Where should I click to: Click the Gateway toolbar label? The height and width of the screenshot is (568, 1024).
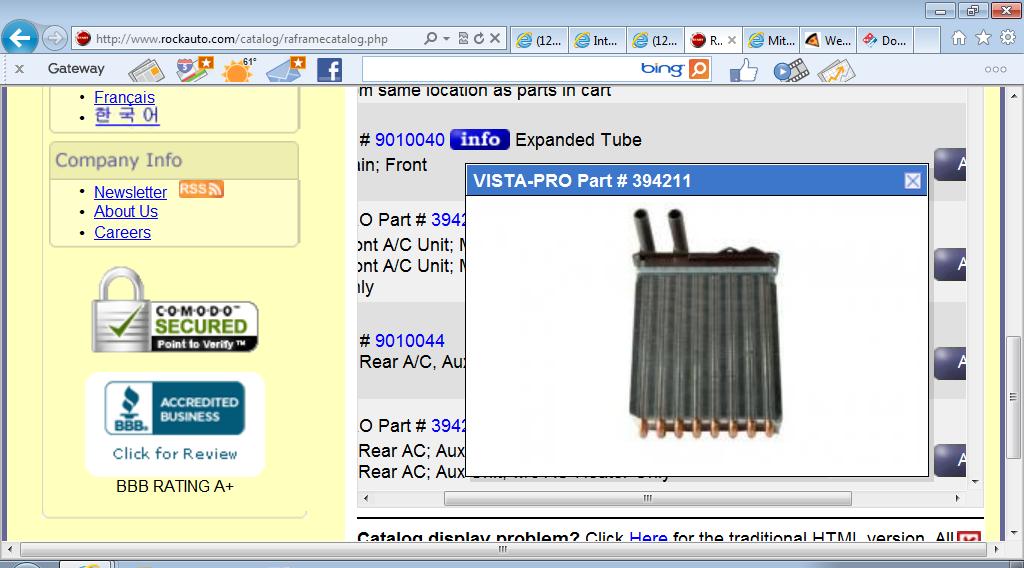coord(76,69)
